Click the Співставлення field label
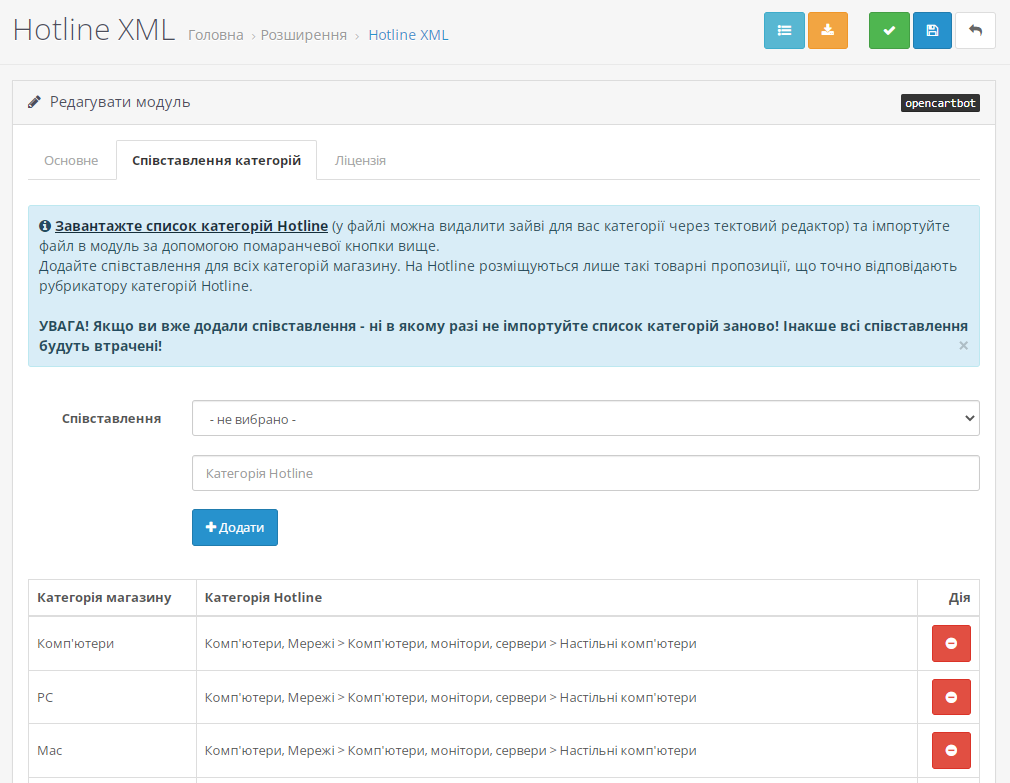 point(111,419)
